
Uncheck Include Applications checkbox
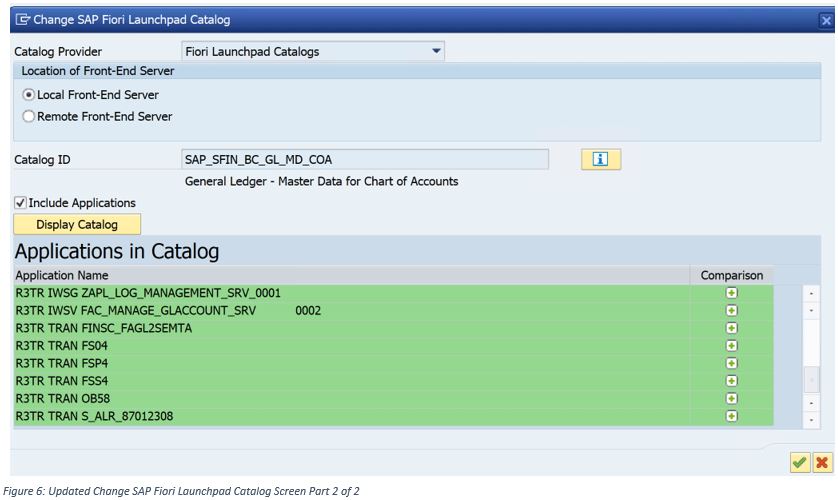(x=20, y=203)
